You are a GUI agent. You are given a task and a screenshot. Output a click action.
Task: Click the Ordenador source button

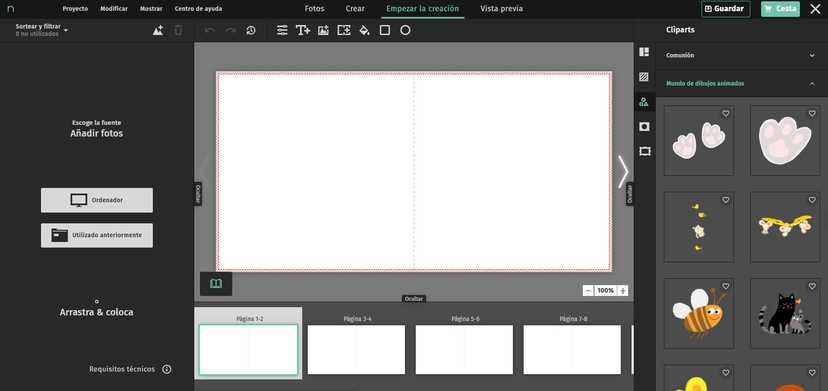coord(97,200)
